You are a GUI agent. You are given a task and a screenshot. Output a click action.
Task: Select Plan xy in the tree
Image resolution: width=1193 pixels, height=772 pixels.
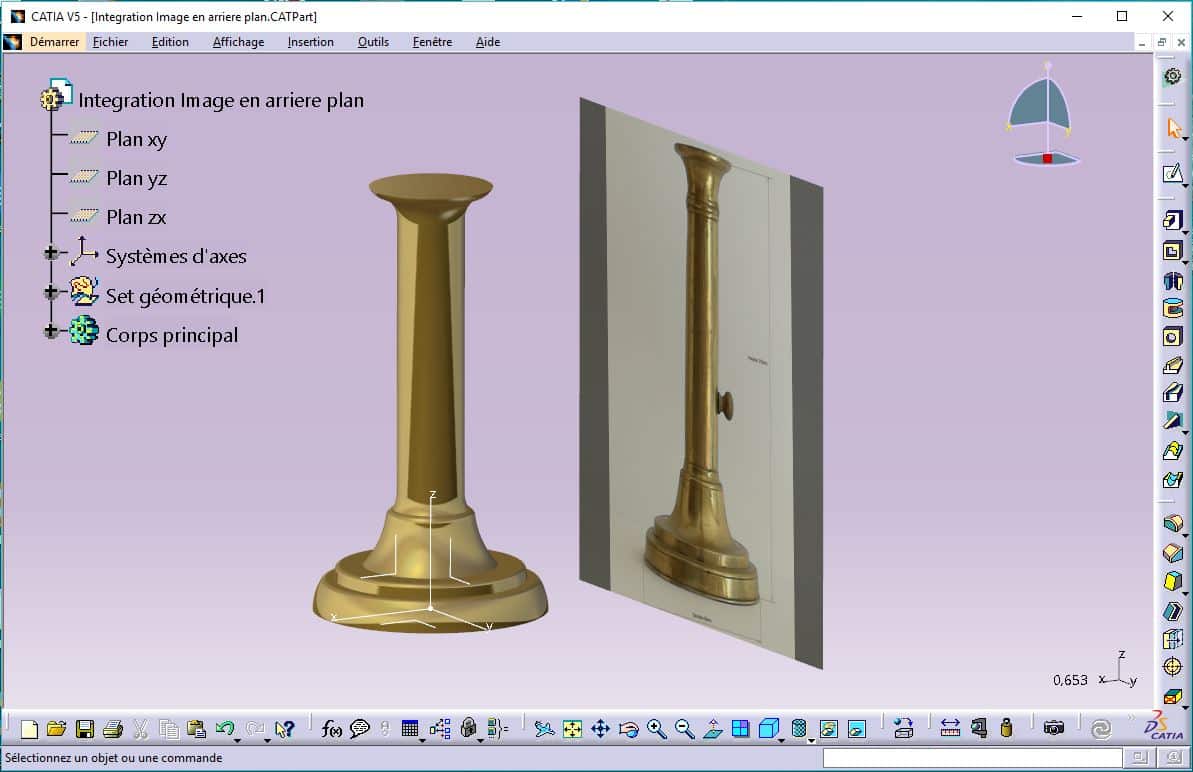(136, 139)
